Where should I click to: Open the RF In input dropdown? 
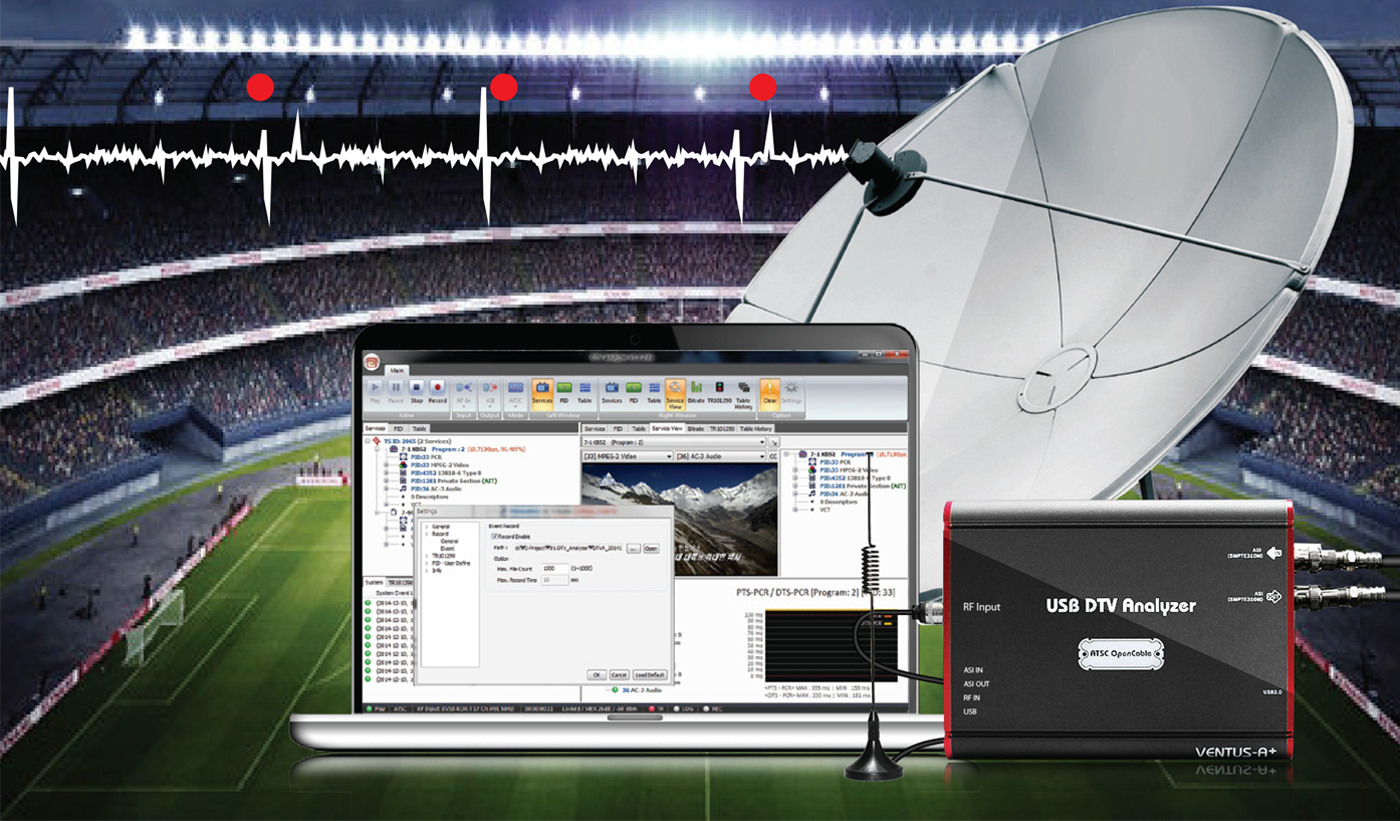464,394
